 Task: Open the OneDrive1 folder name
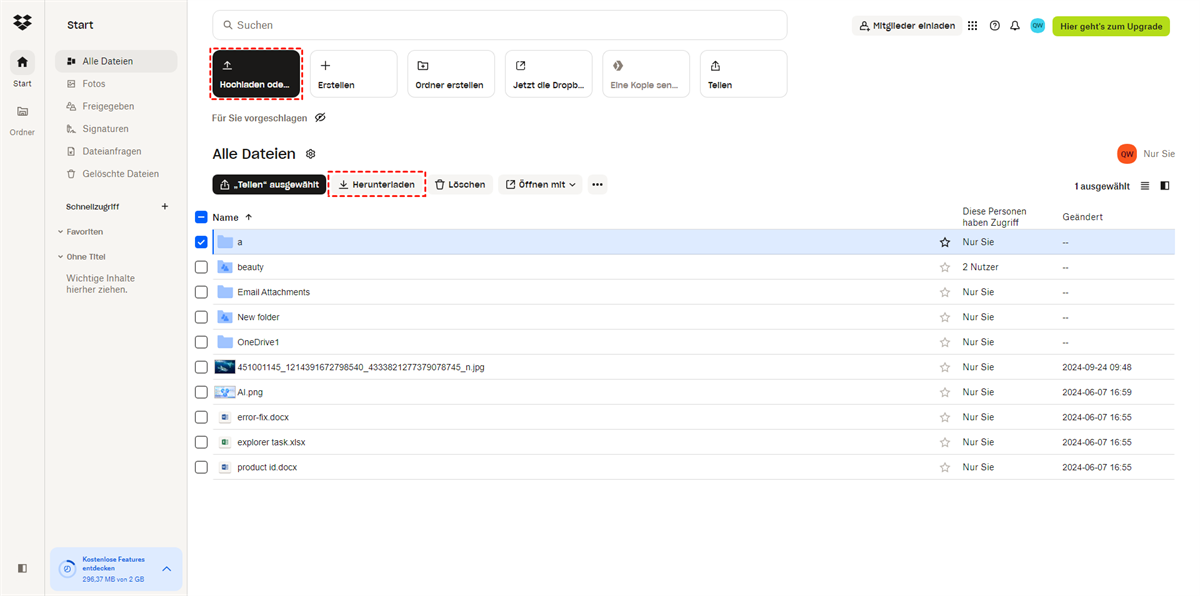coord(258,342)
